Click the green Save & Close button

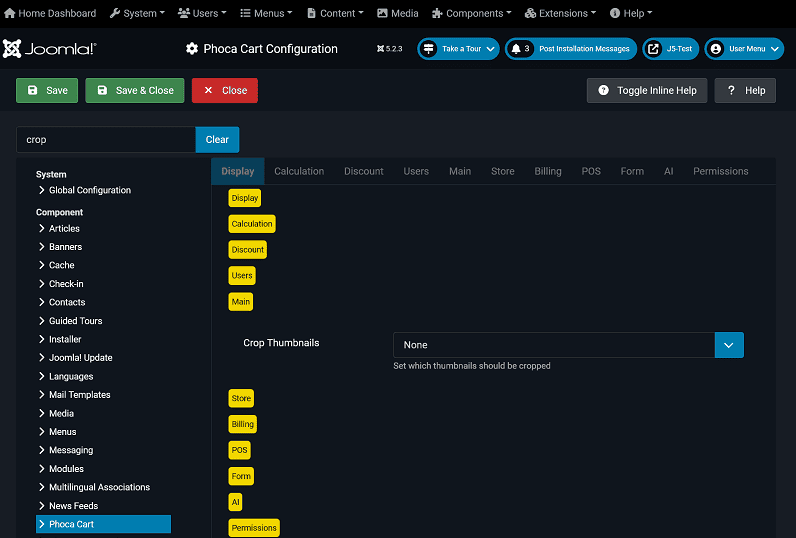click(135, 90)
